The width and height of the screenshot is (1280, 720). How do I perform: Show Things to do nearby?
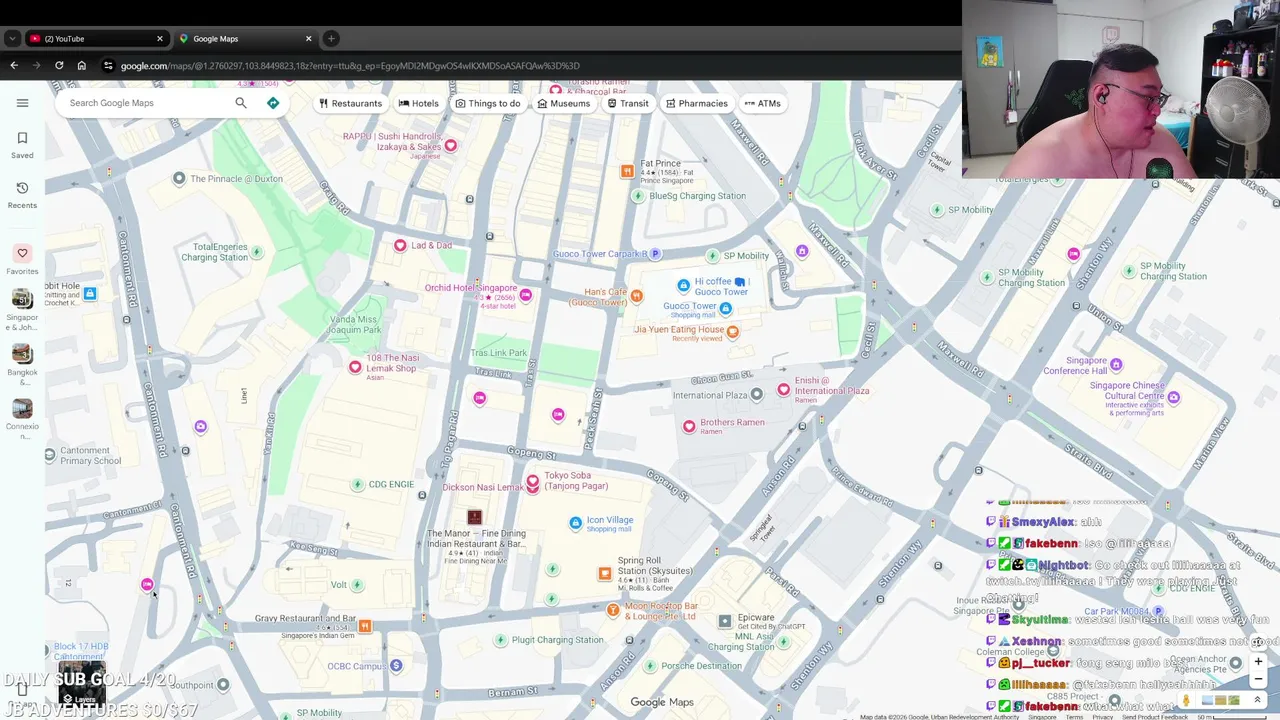[488, 103]
